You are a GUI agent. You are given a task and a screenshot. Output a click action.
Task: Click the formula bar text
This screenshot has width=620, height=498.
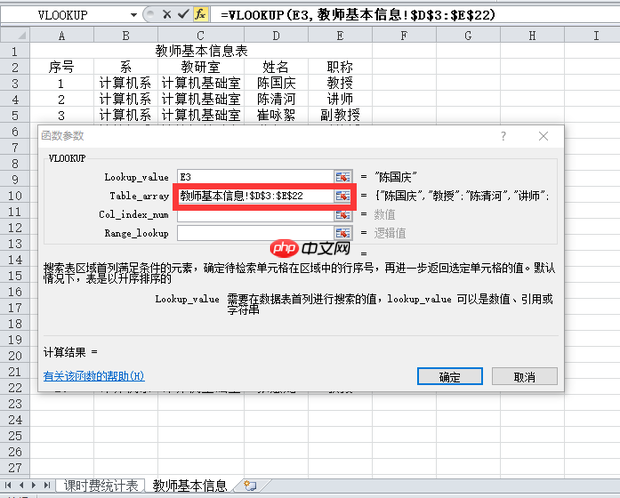click(358, 15)
